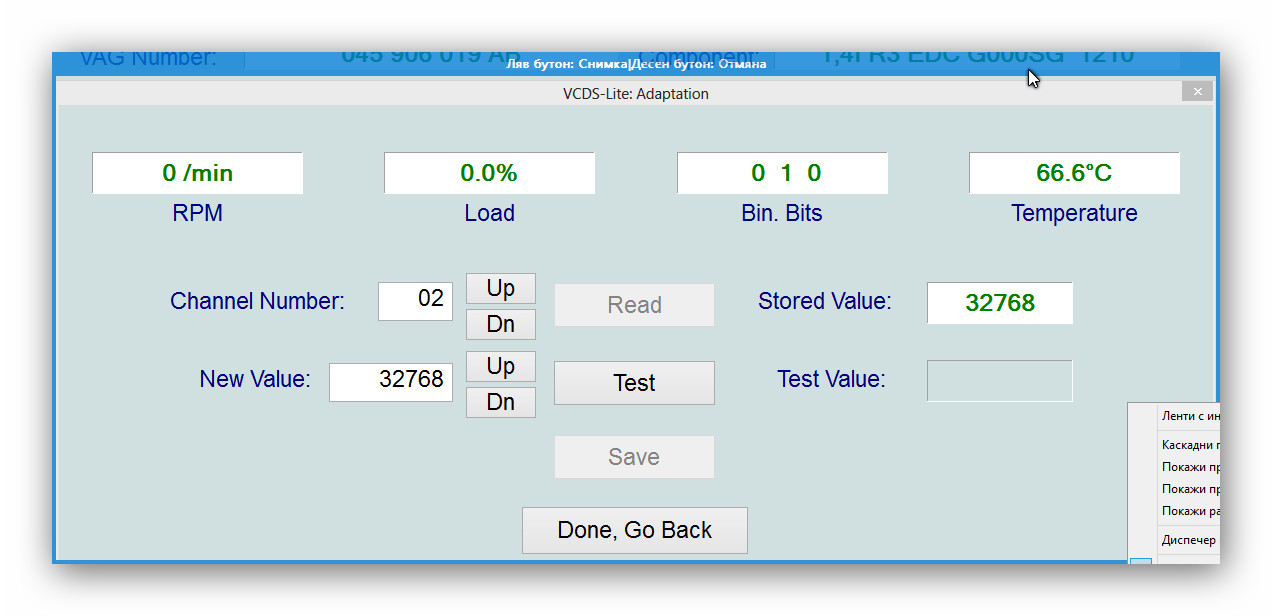Screen dimensions: 1272x616
Task: Open the 'Ленти с ин...' context menu entry
Action: pyautogui.click(x=1189, y=415)
